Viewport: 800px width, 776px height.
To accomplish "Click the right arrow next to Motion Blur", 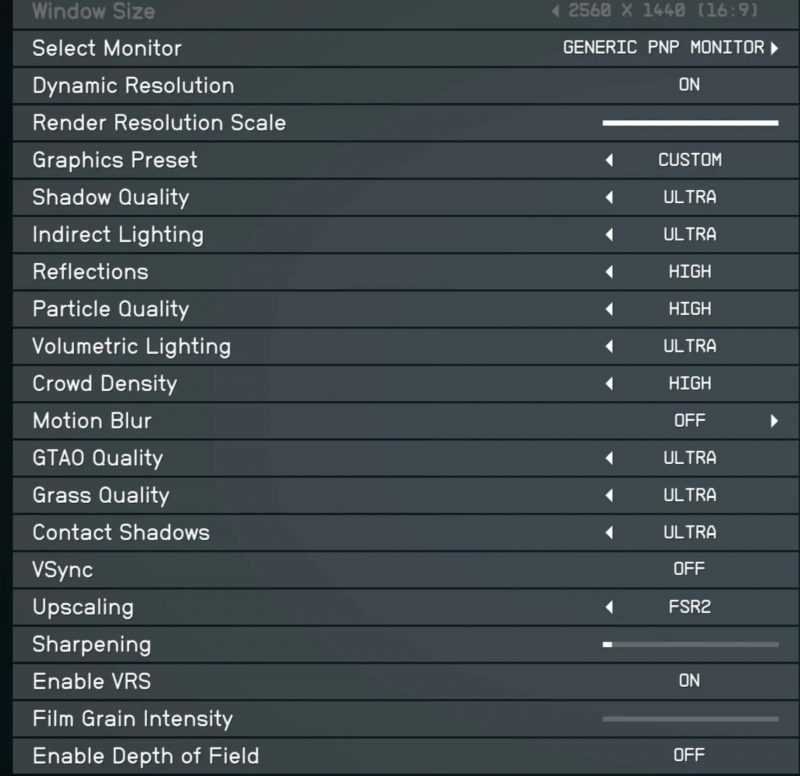I will [772, 420].
